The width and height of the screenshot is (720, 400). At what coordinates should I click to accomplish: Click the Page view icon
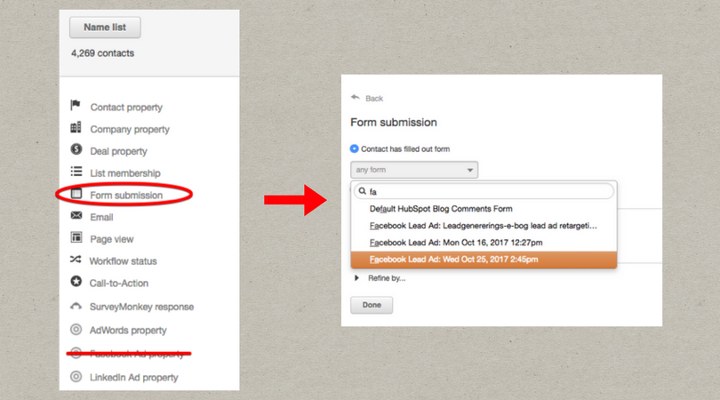[76, 238]
